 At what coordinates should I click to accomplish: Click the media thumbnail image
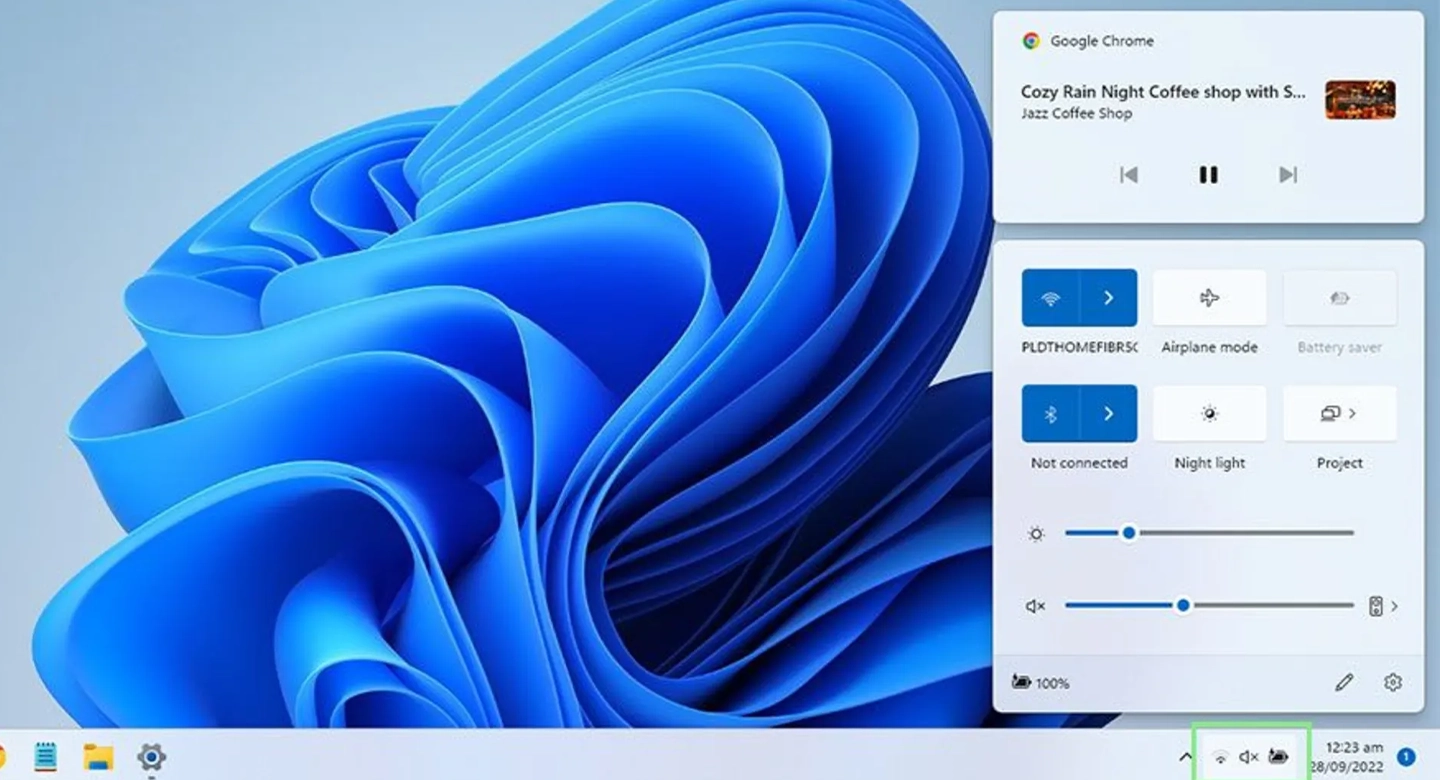point(1360,100)
